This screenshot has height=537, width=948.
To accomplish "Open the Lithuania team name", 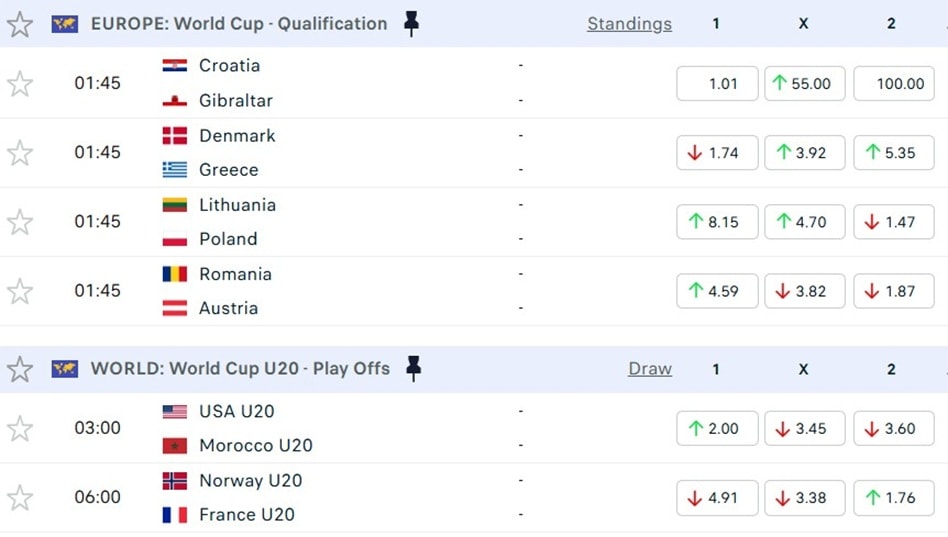I will coord(237,205).
